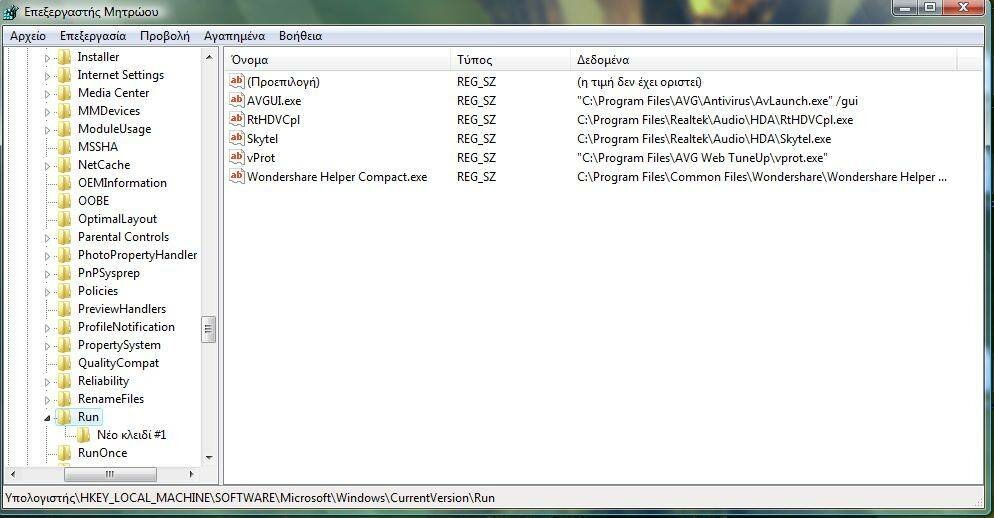
Task: Click the Installer folder icon
Action: click(64, 57)
